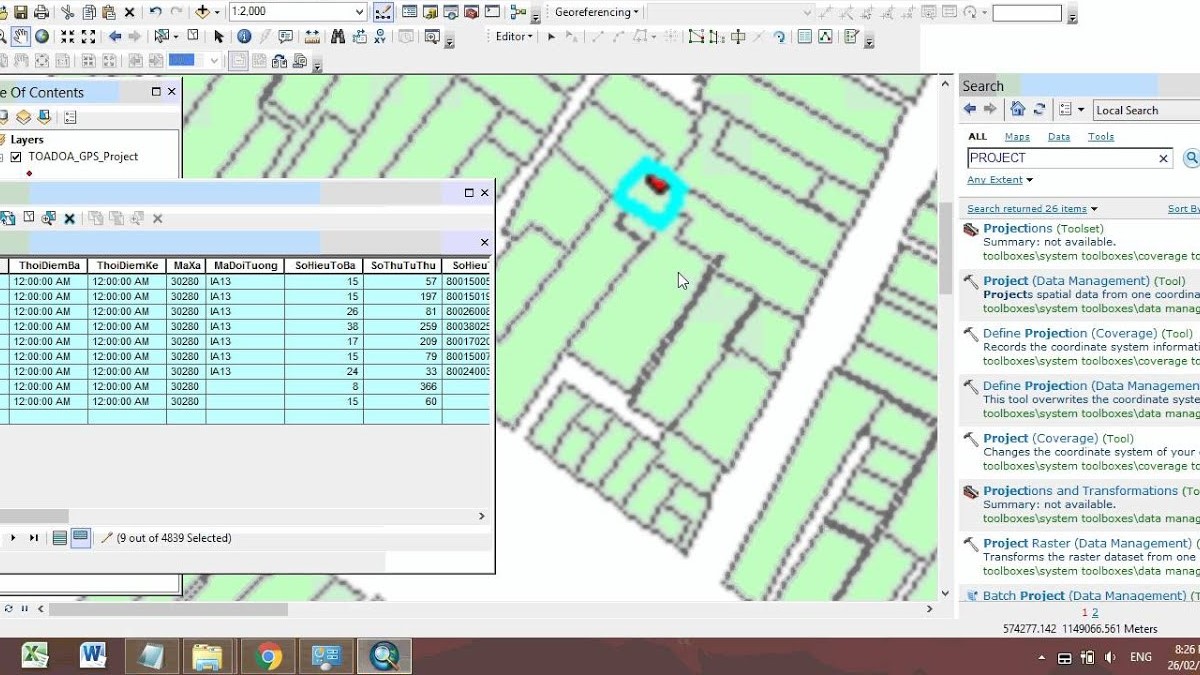Open the Find binoculars tool
1200x675 pixels.
tap(337, 37)
